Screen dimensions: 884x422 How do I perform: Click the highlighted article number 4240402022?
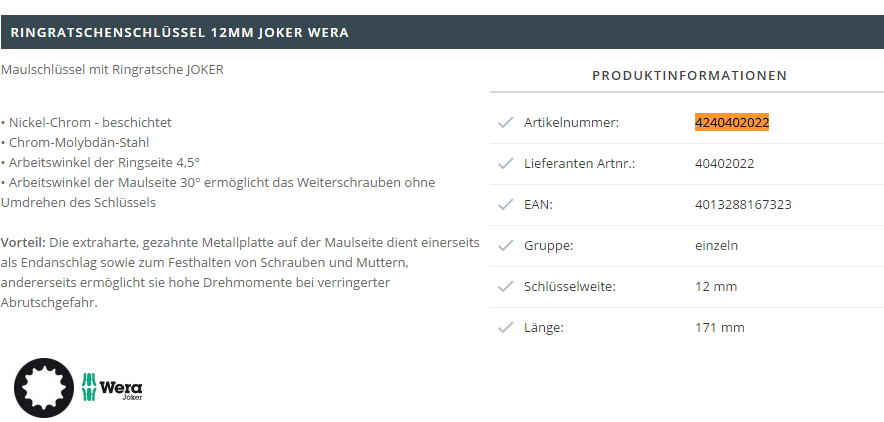[732, 122]
